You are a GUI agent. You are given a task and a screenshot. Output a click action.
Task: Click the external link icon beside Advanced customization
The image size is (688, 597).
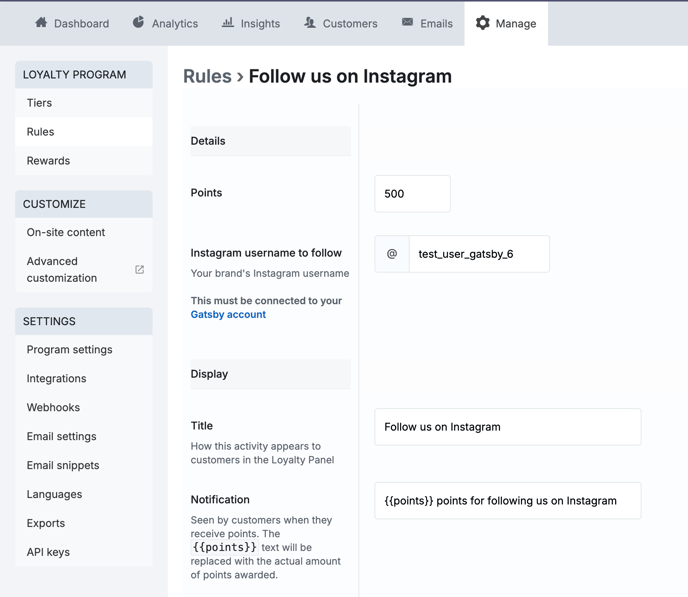[x=140, y=269]
